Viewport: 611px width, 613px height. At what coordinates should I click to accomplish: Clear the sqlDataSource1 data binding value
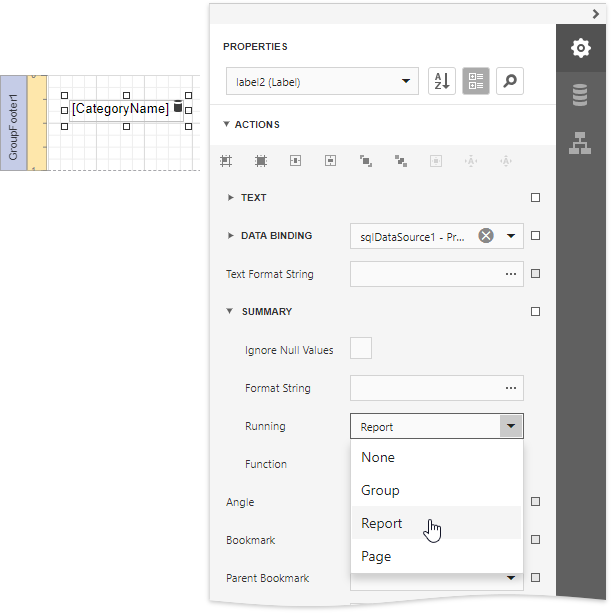tap(485, 236)
